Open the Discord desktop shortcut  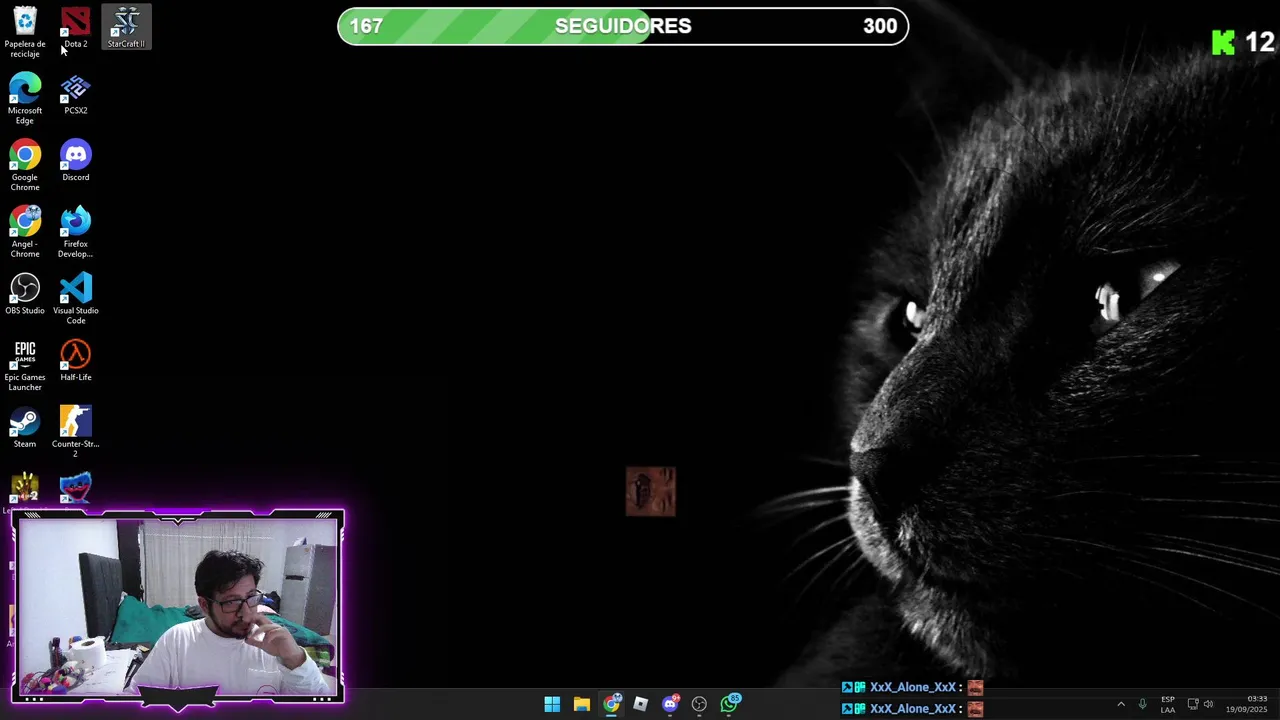tap(76, 161)
